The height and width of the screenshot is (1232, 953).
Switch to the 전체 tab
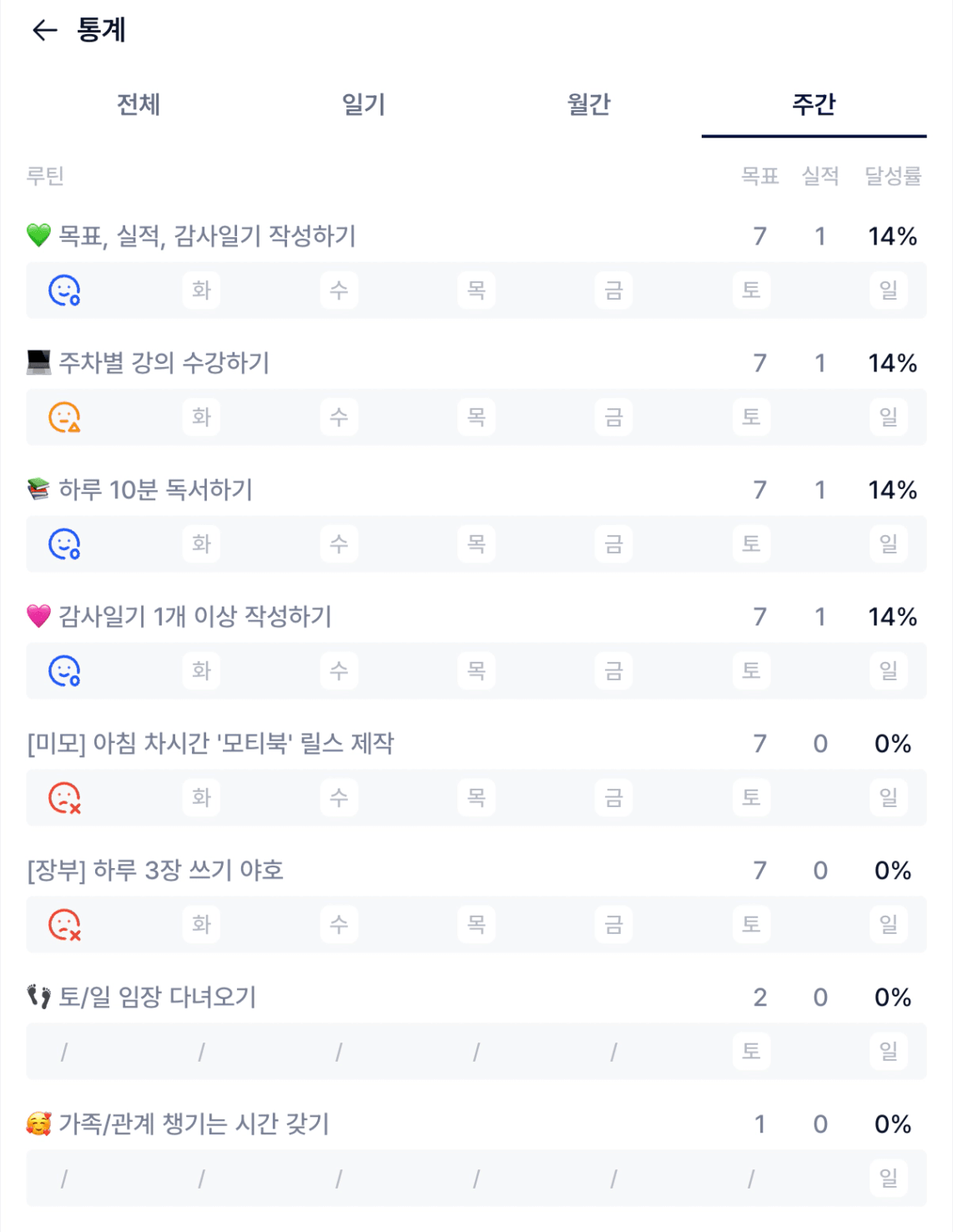click(139, 104)
